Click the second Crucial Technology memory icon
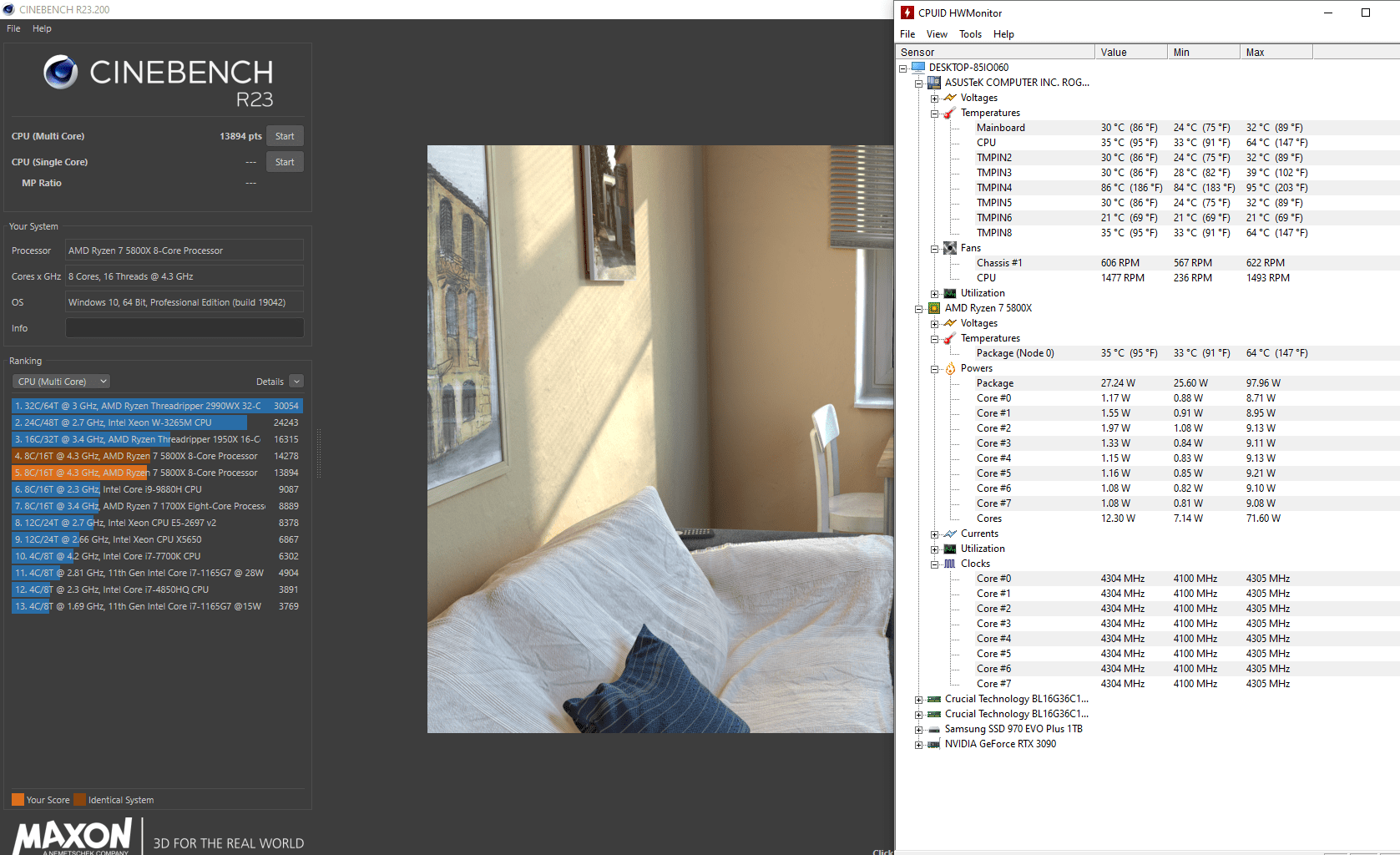The width and height of the screenshot is (1400, 855). tap(934, 714)
